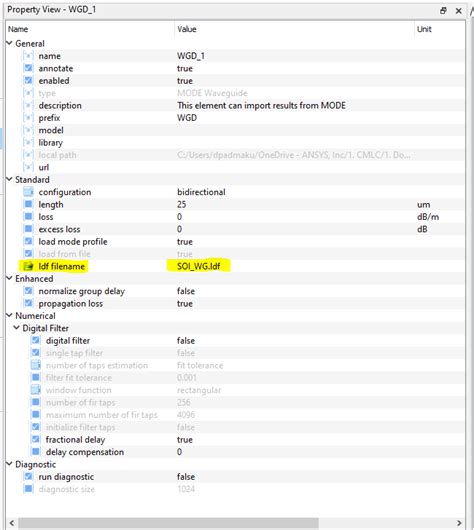Image resolution: width=474 pixels, height=530 pixels.
Task: Toggle the run diagnostic checkbox
Action: click(x=28, y=477)
